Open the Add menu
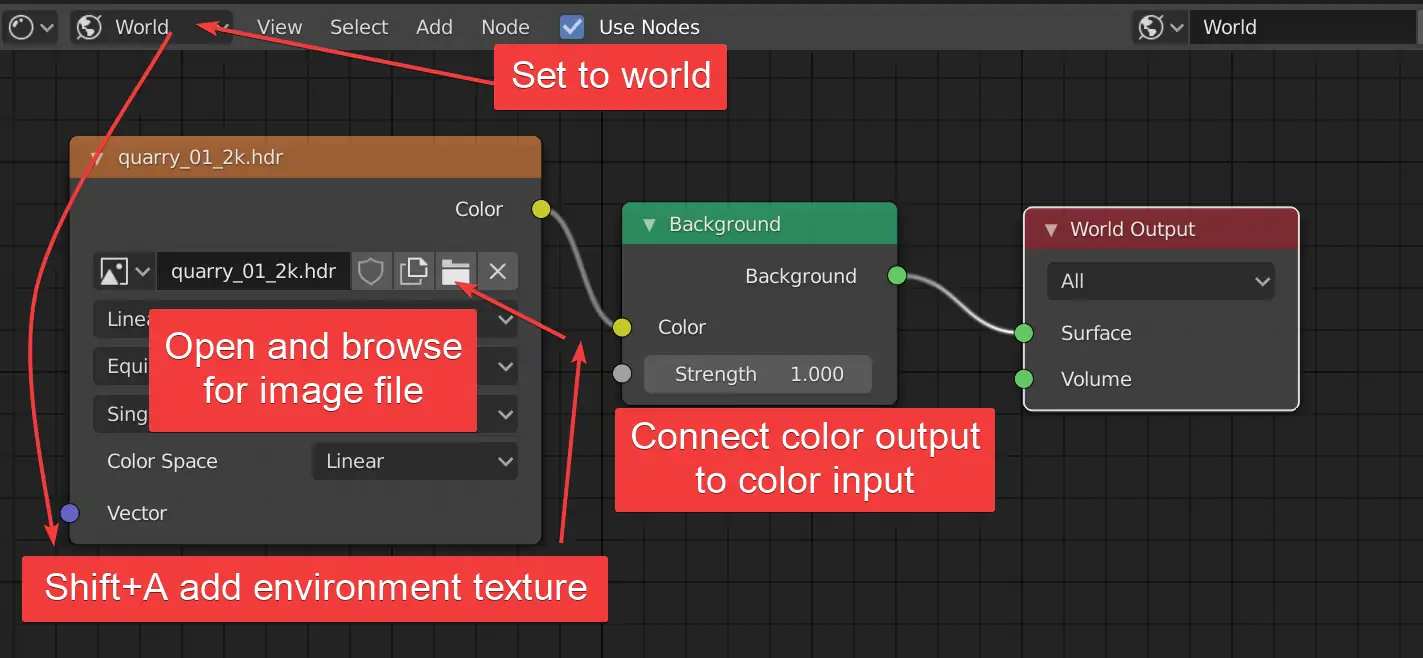 pyautogui.click(x=434, y=27)
